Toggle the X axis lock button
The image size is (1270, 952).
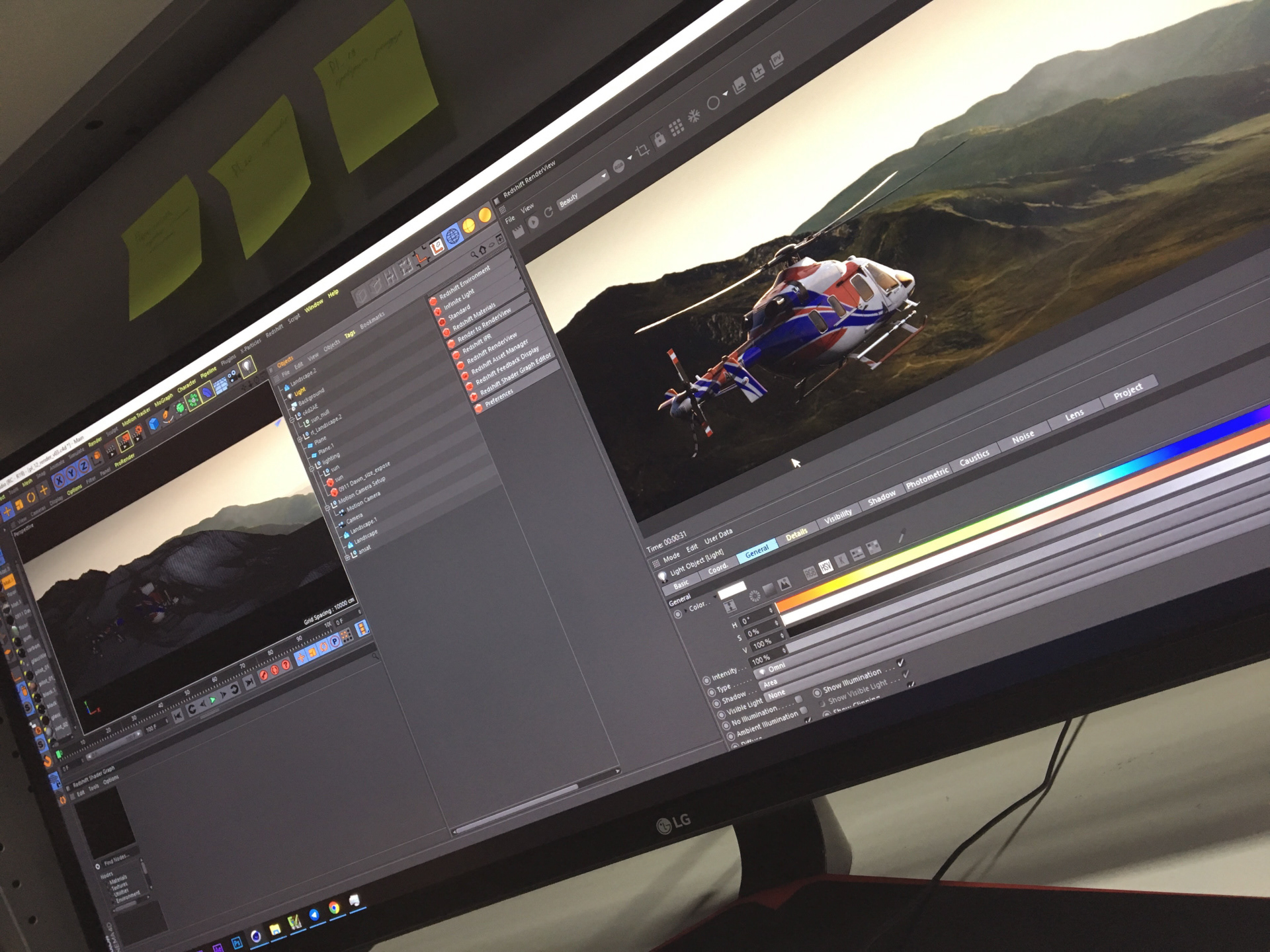pyautogui.click(x=60, y=480)
